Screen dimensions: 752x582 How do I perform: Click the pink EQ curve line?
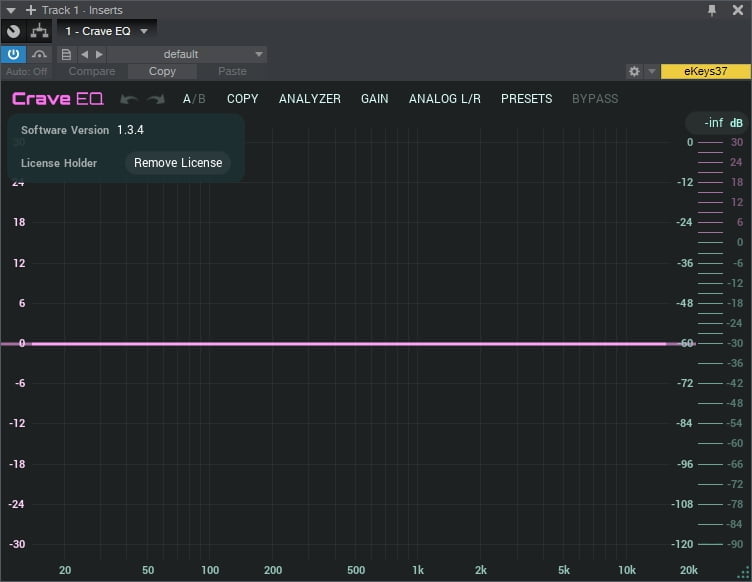[350, 343]
